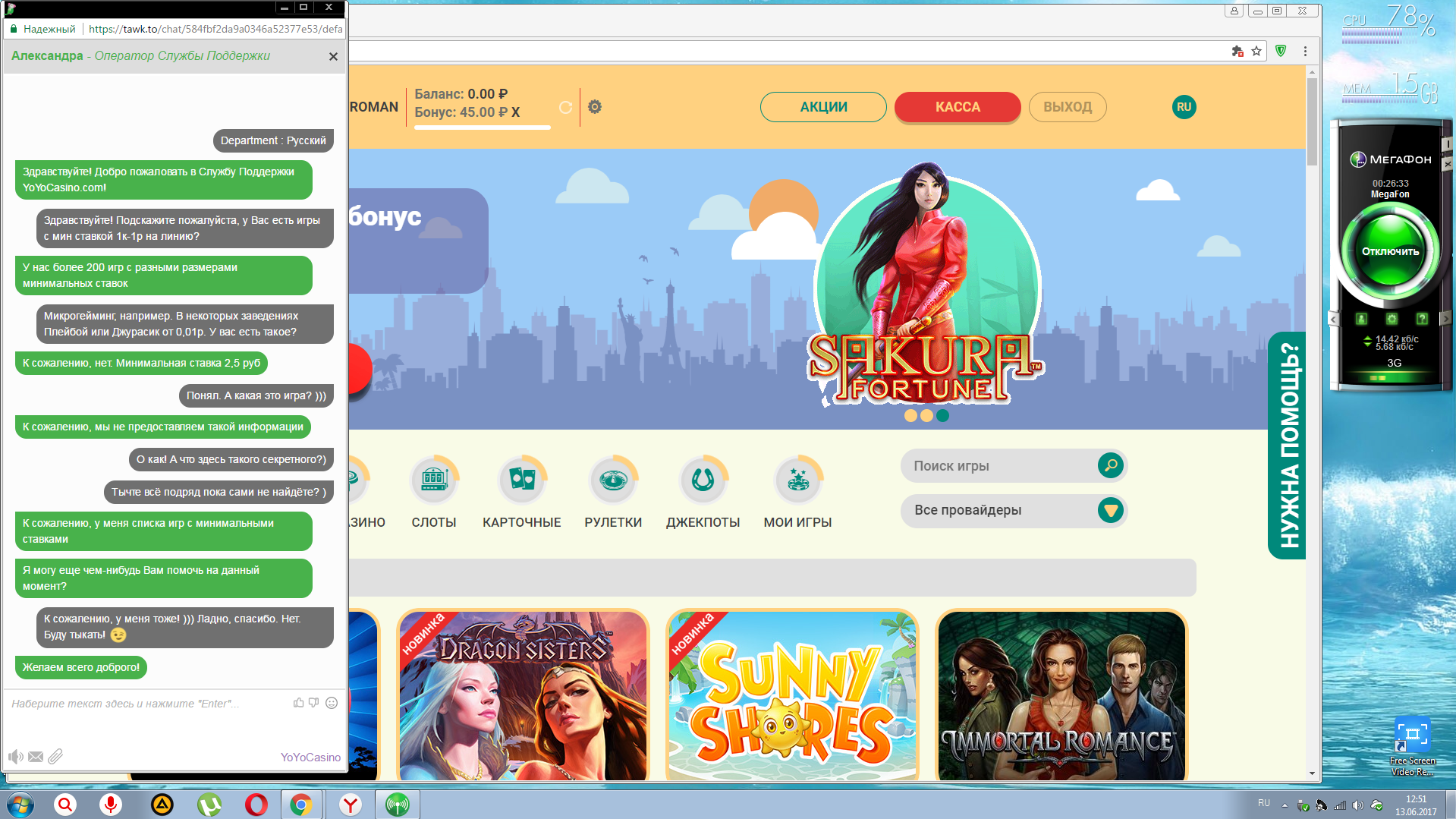Image resolution: width=1456 pixels, height=819 pixels.
Task: Click the page scroll-down arrow
Action: (x=1312, y=773)
